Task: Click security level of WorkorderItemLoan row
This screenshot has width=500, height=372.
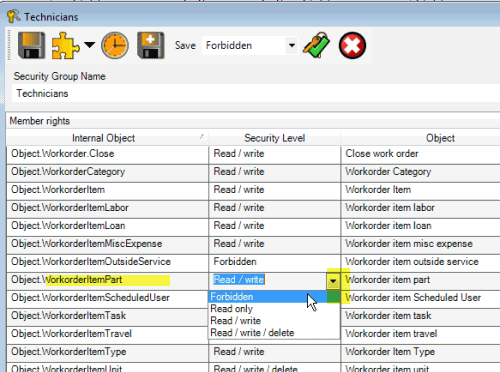Action: [x=275, y=226]
